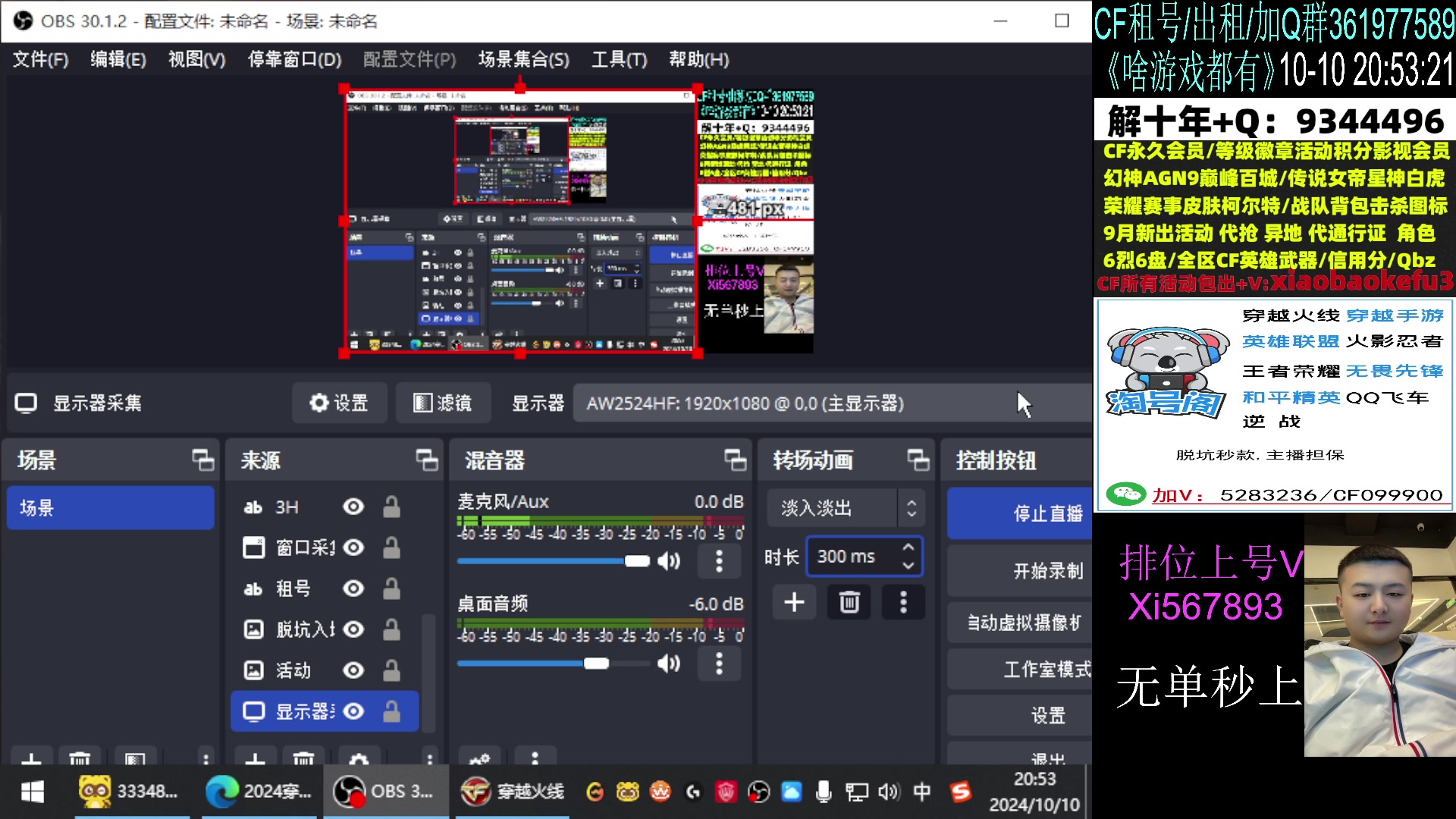Viewport: 1456px width, 819px height.
Task: Lock the 显示器 capture source
Action: pyautogui.click(x=391, y=711)
